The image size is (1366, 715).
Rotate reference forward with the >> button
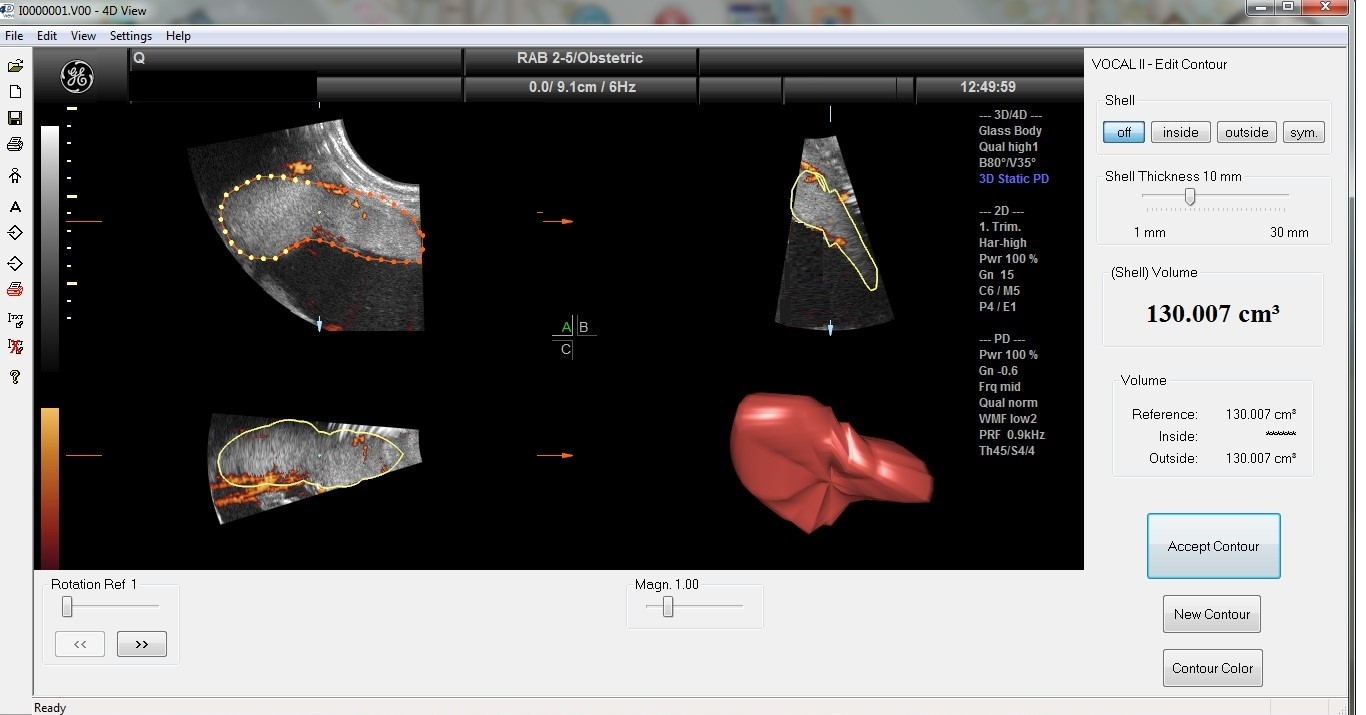[x=142, y=644]
